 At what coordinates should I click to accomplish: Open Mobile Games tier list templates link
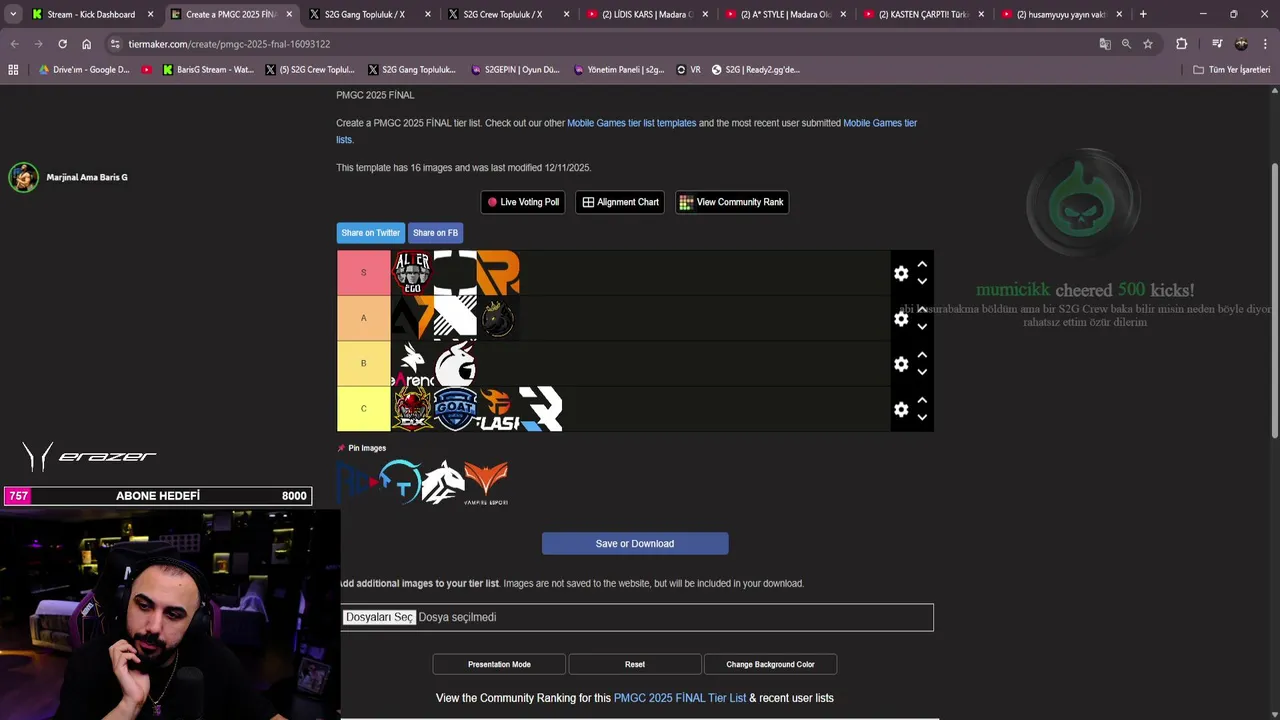tap(632, 123)
